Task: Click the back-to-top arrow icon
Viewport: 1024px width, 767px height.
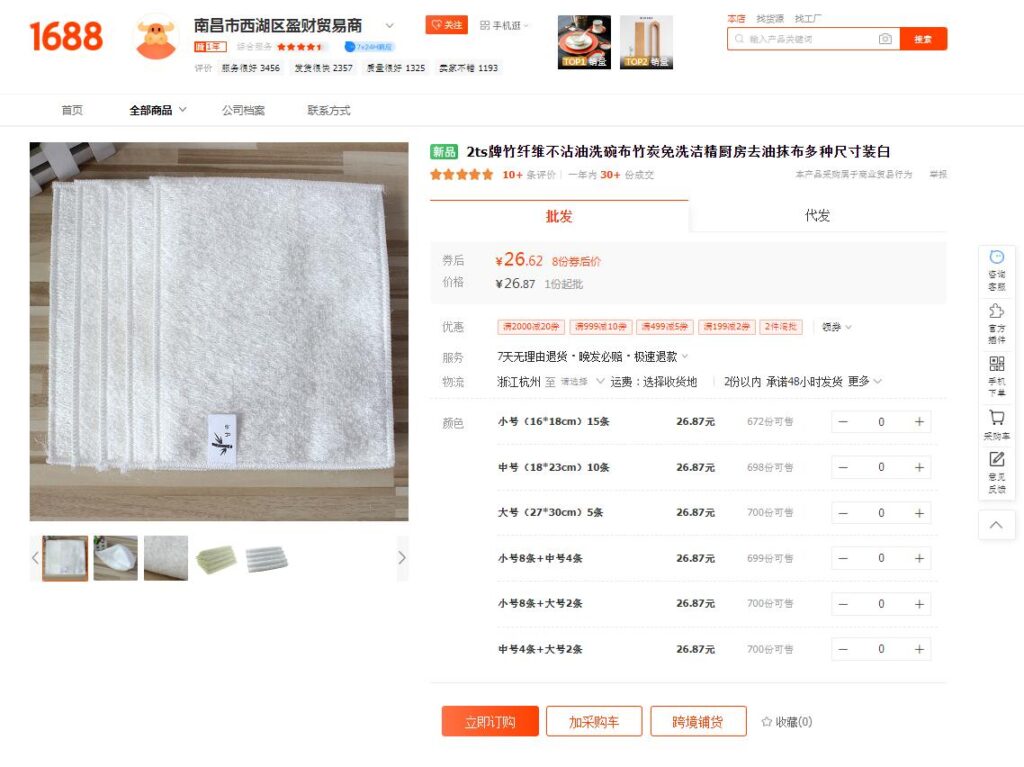Action: (x=996, y=525)
